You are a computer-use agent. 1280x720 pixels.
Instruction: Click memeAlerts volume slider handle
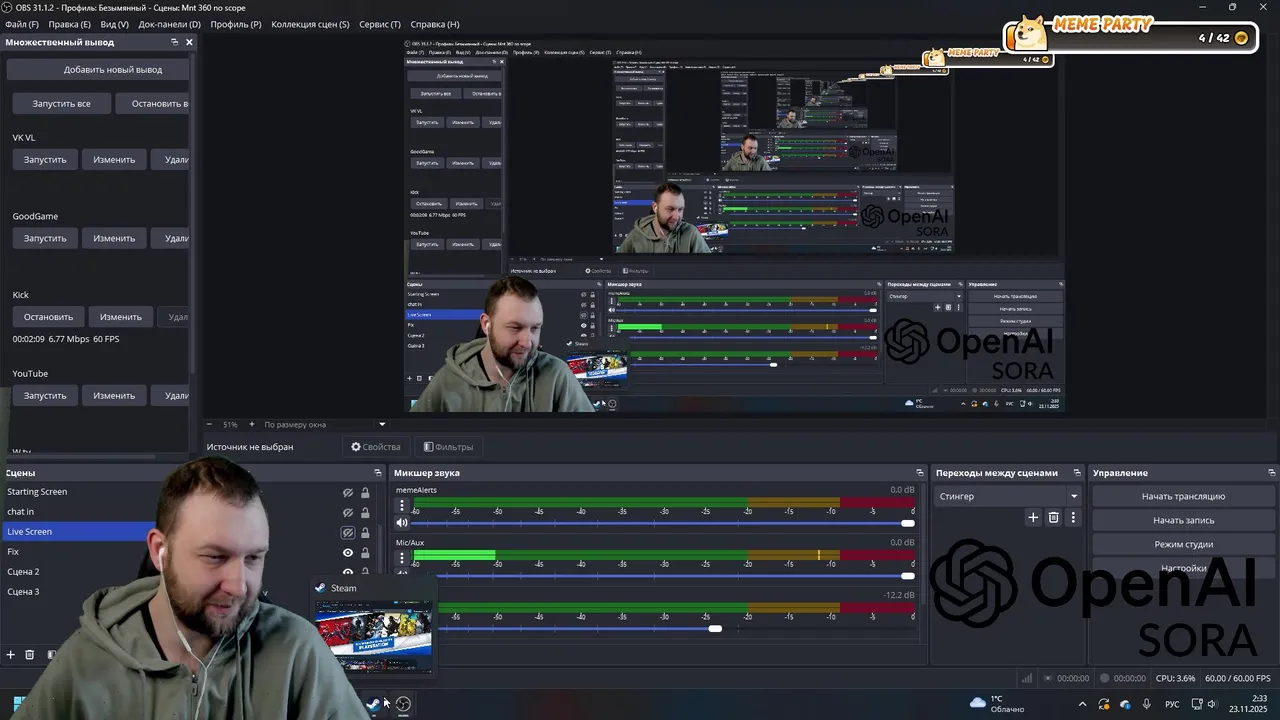tap(908, 523)
